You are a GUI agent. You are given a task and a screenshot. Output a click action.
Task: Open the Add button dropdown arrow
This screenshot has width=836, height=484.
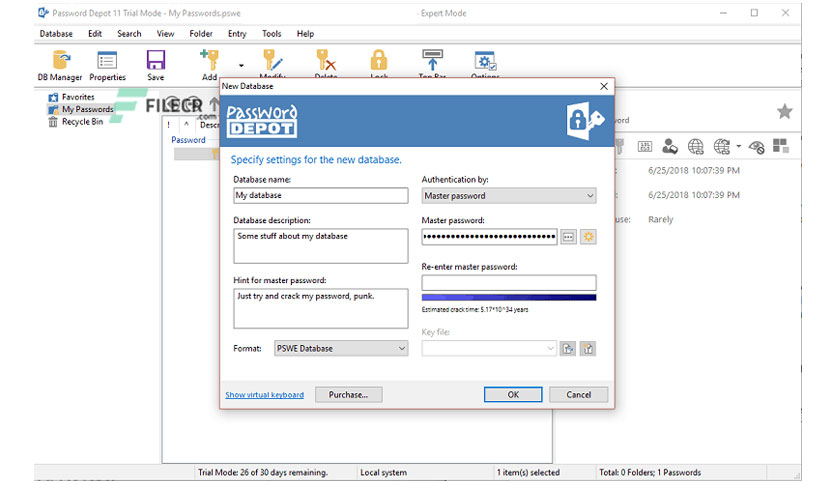coord(241,66)
